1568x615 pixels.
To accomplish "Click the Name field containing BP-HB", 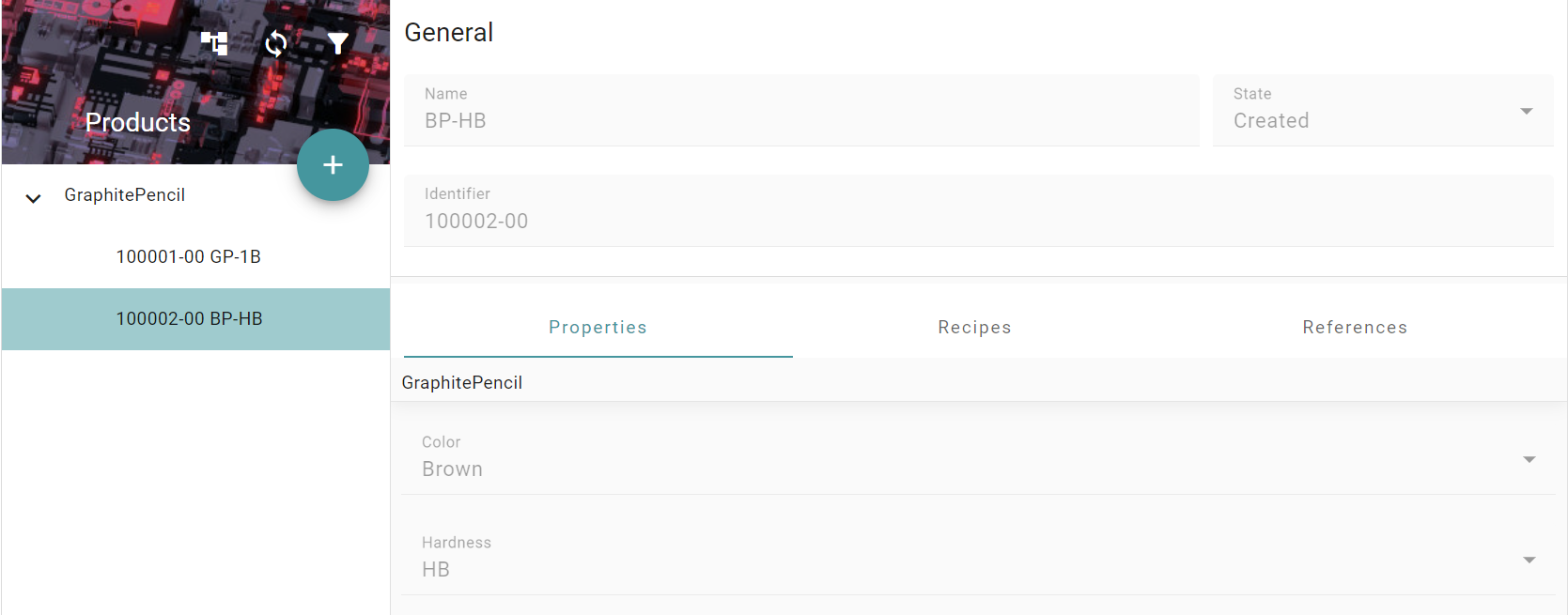I will (x=801, y=111).
